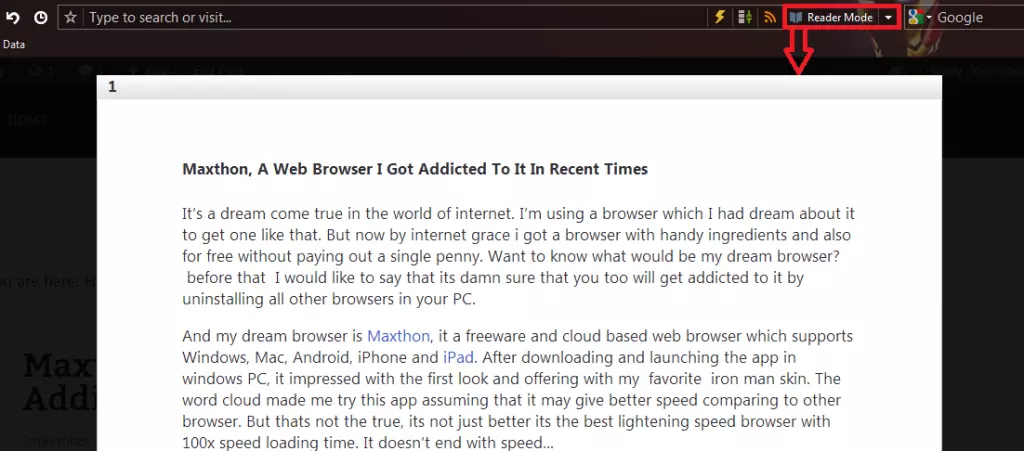This screenshot has height=451, width=1024.
Task: Open the iPad link in article
Action: click(458, 358)
